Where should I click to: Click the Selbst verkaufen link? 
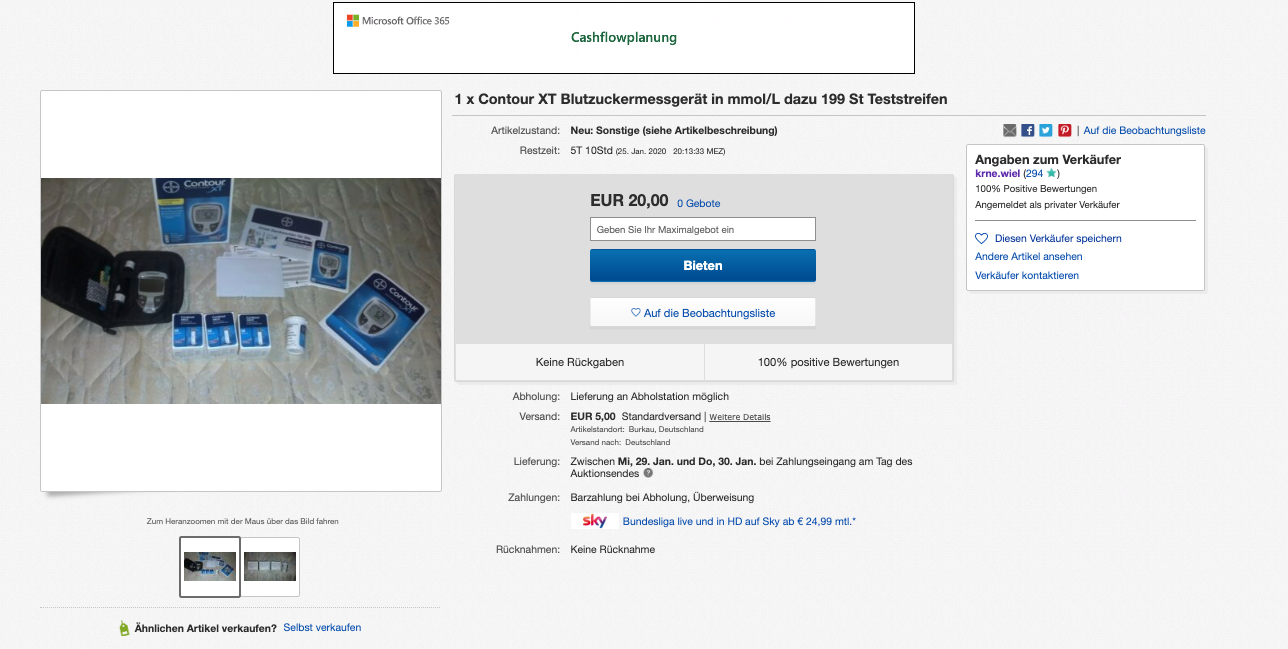pos(322,628)
